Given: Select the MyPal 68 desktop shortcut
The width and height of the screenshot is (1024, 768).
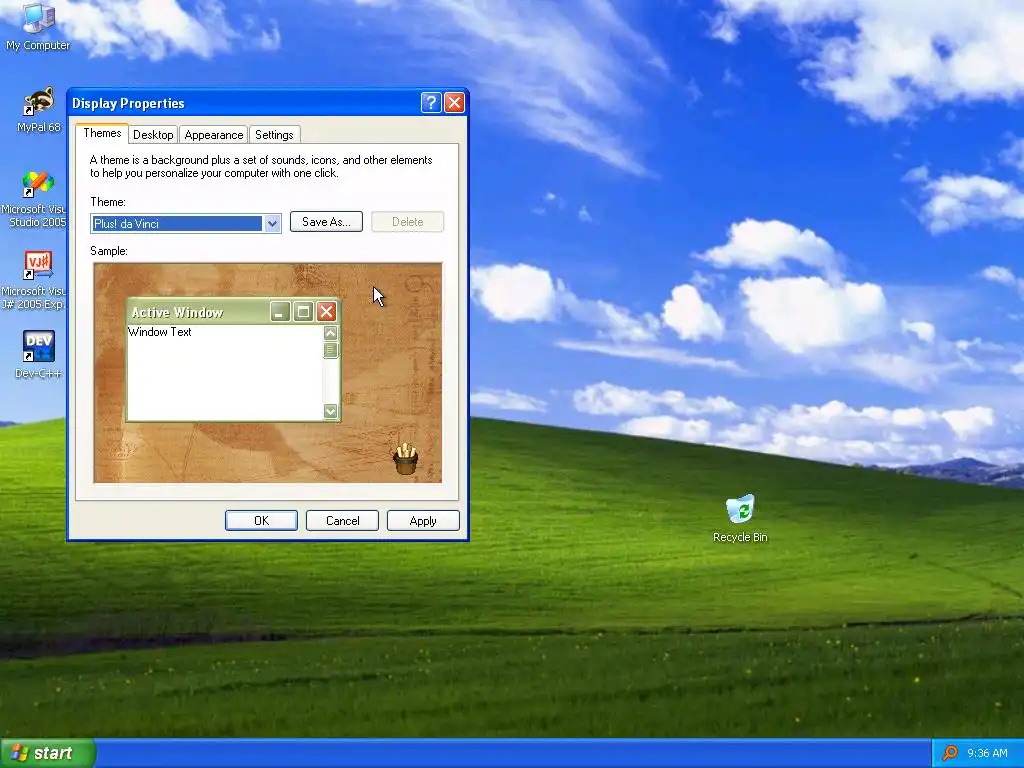Looking at the screenshot, I should click(39, 110).
